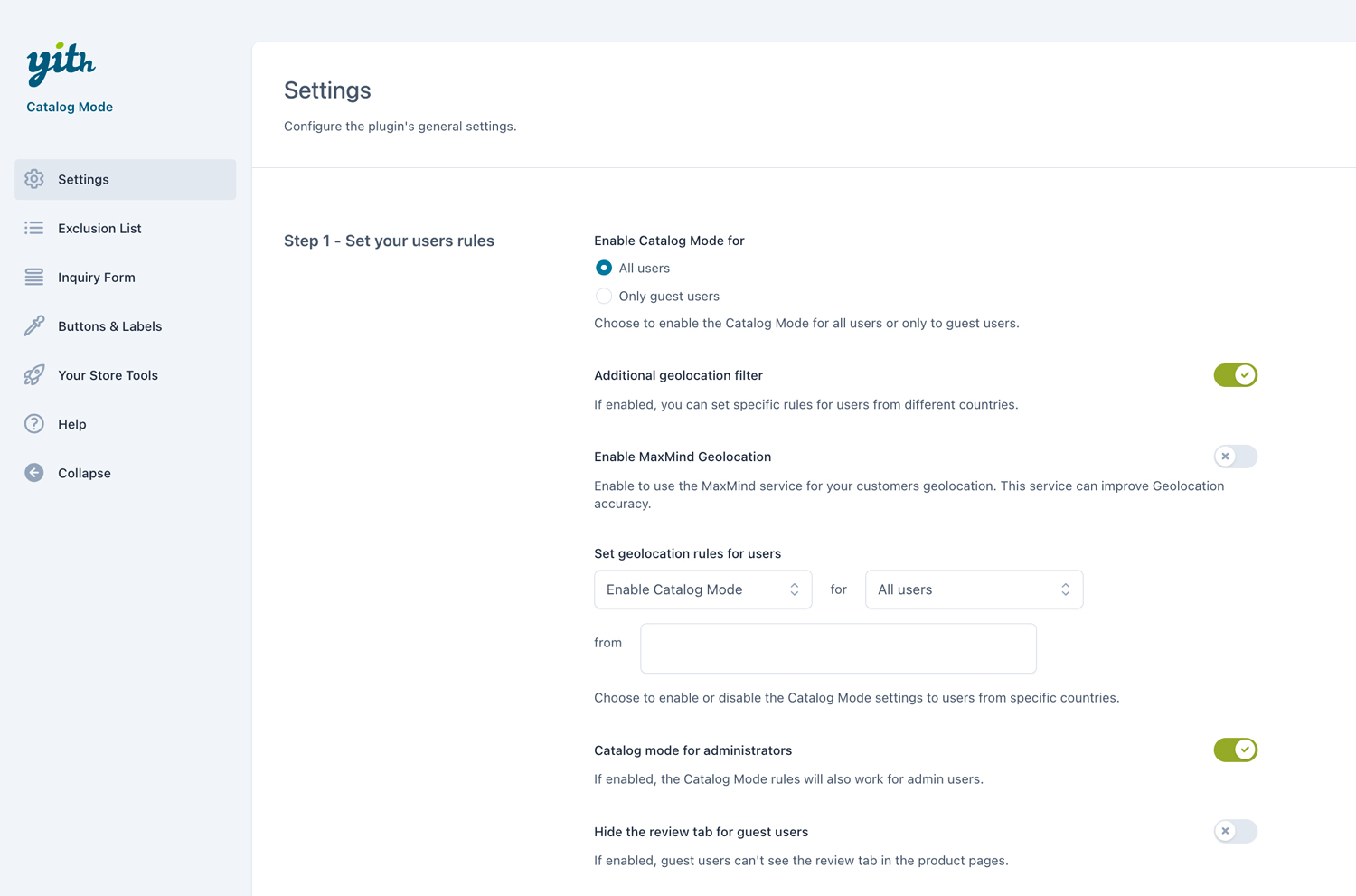
Task: Click the Exclusion List bullet icon
Action: 34,228
